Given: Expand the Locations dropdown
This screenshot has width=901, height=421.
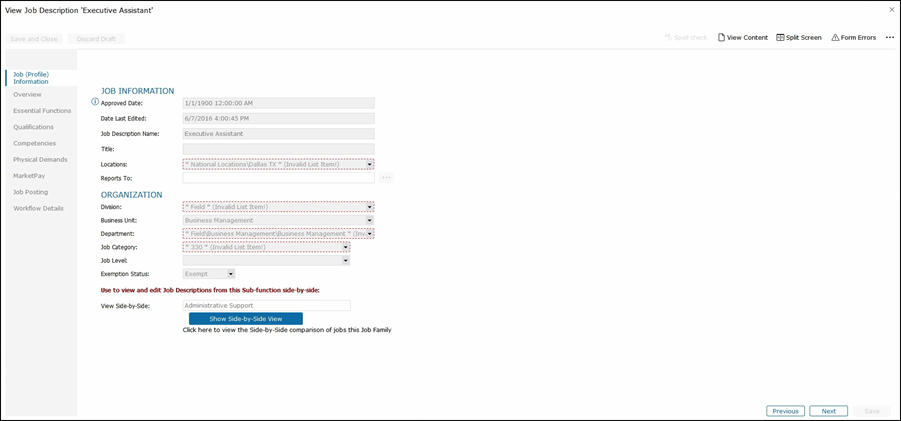Looking at the screenshot, I should pyautogui.click(x=370, y=164).
